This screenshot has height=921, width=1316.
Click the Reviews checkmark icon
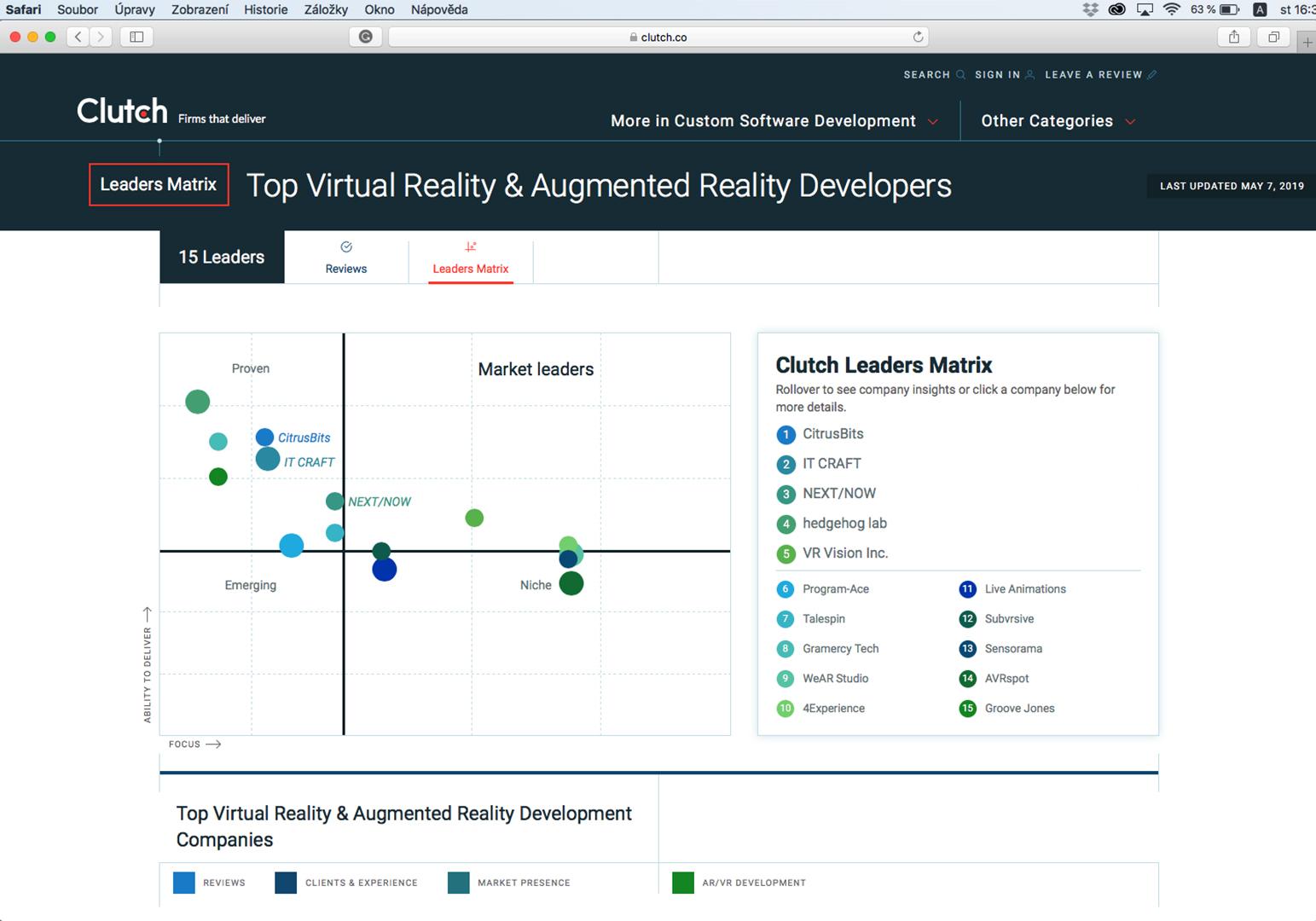346,247
